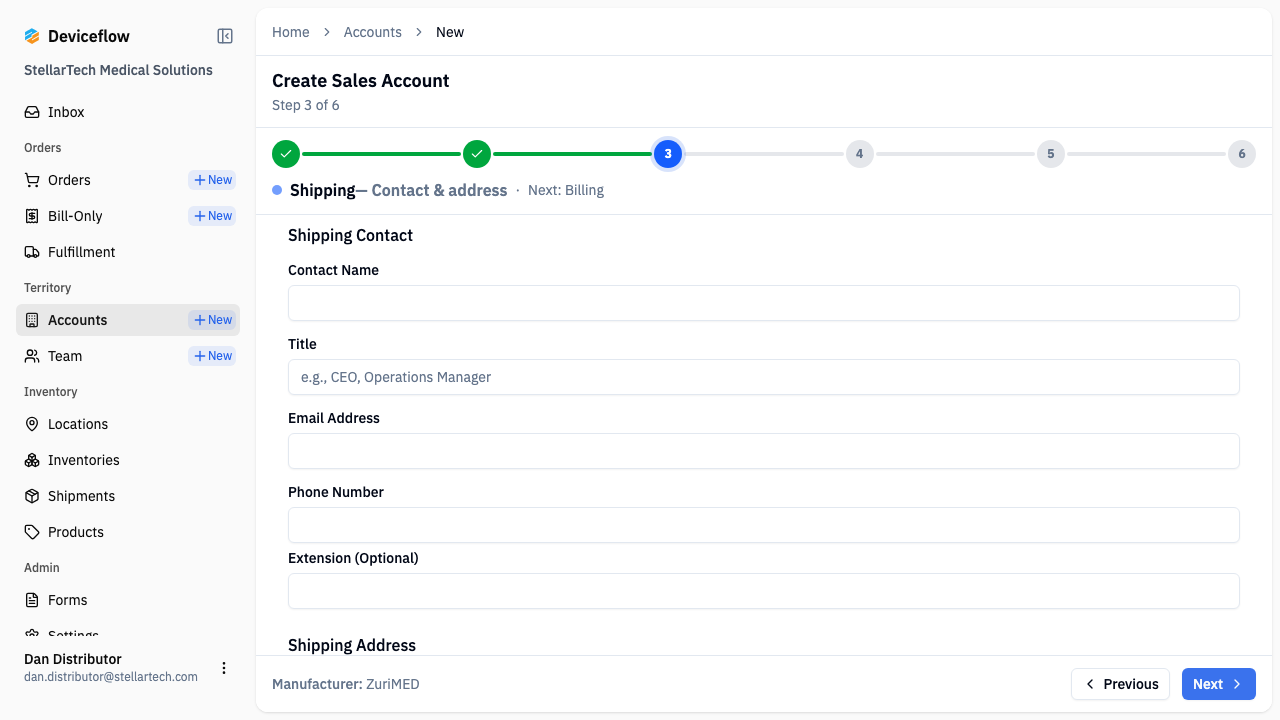Click the Inventories icon
Viewport: 1280px width, 720px height.
coord(32,460)
